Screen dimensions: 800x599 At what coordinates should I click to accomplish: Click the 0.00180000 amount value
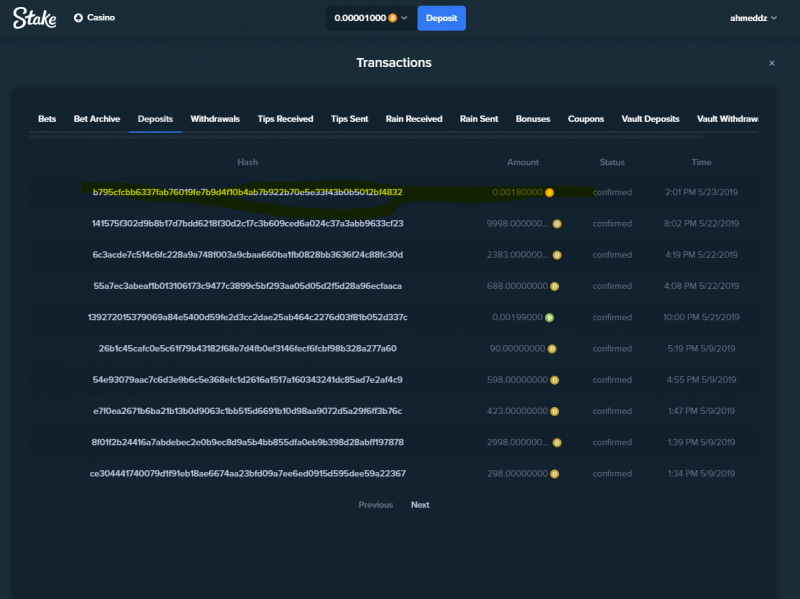point(517,192)
